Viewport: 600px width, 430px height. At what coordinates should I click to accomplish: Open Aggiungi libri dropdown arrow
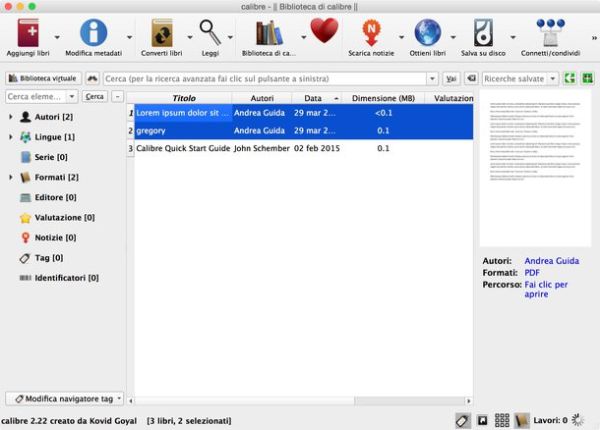click(57, 37)
